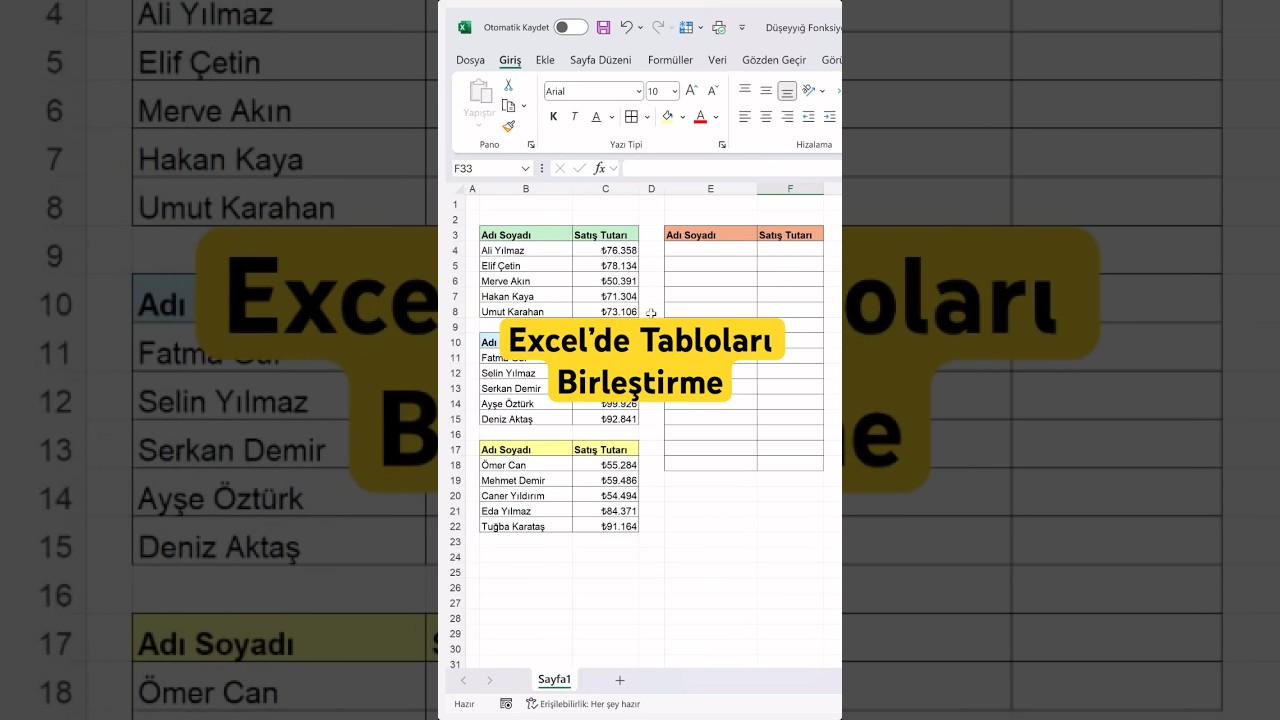Click the Yapıştır paste button
The image size is (1280, 720).
coord(480,104)
